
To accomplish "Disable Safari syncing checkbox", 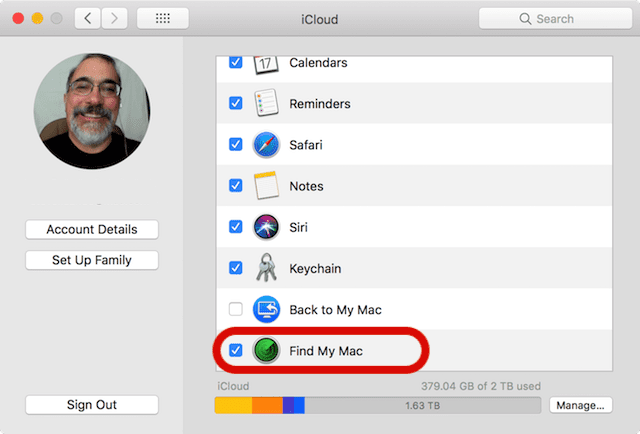I will coord(236,145).
